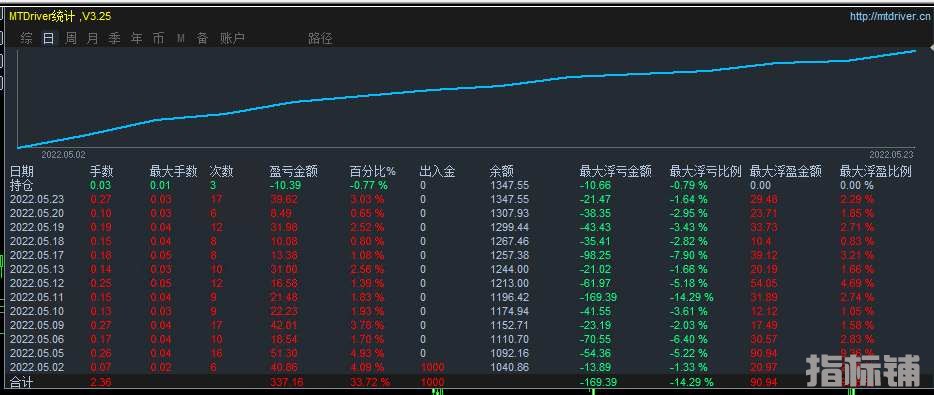
Task: Open the 周 weekly tab
Action: click(x=71, y=39)
